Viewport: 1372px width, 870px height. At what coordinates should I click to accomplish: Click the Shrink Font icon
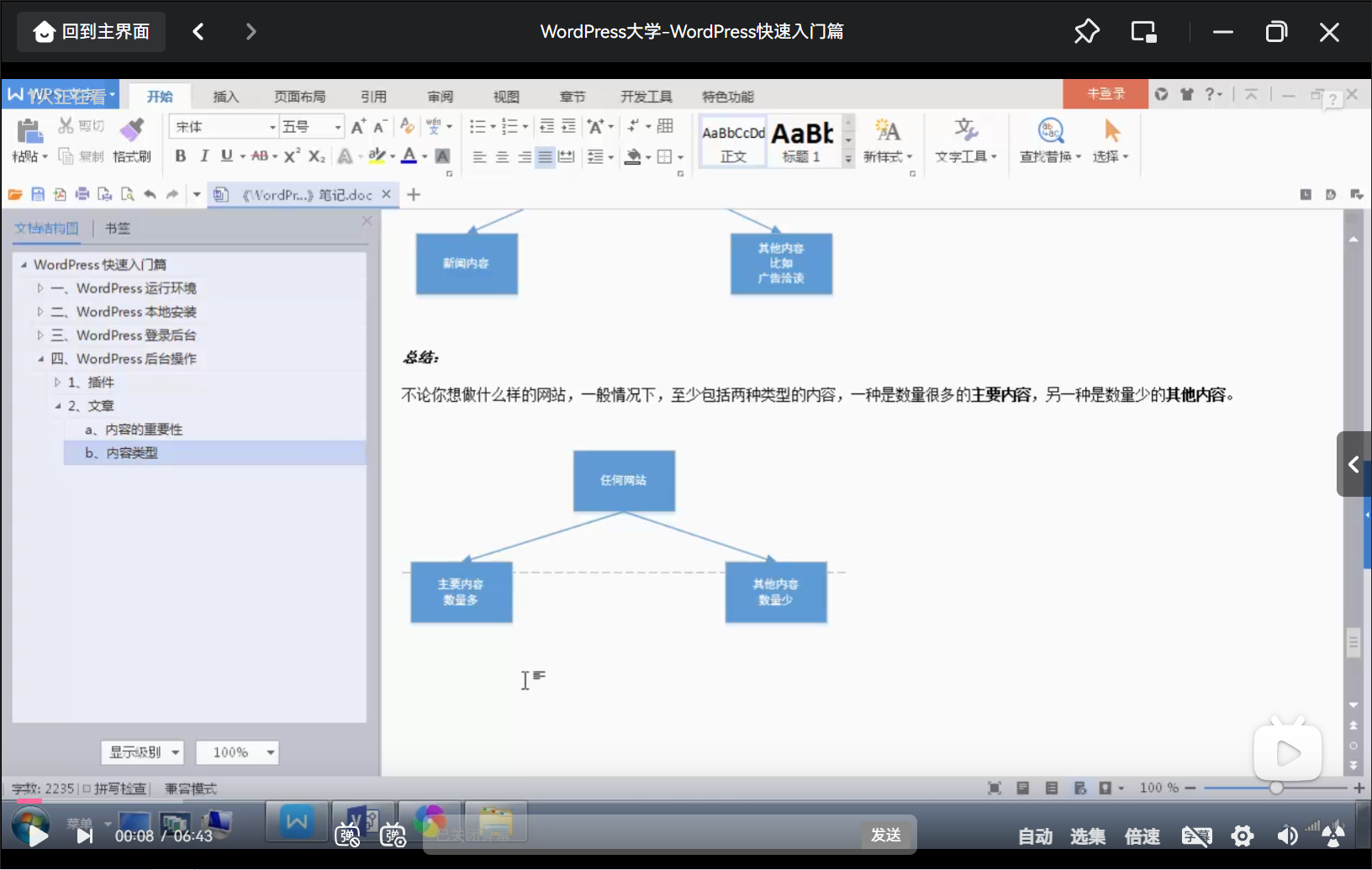379,127
